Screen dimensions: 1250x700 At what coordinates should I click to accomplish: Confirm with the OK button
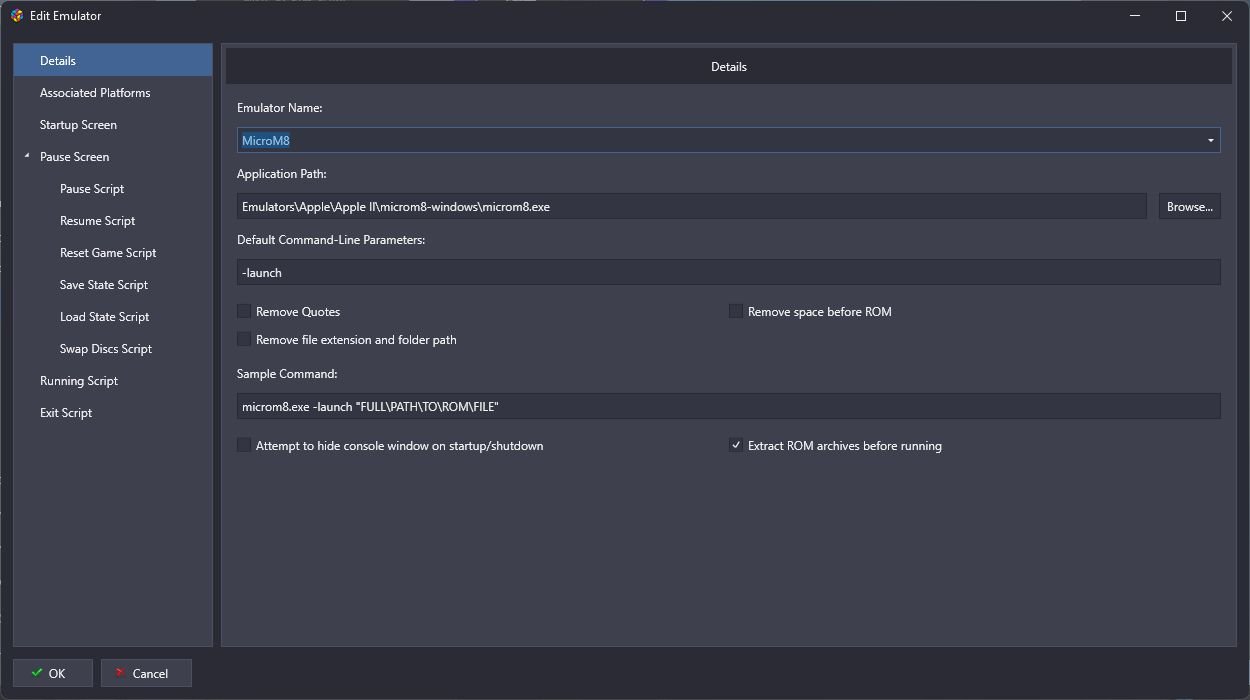pos(53,673)
